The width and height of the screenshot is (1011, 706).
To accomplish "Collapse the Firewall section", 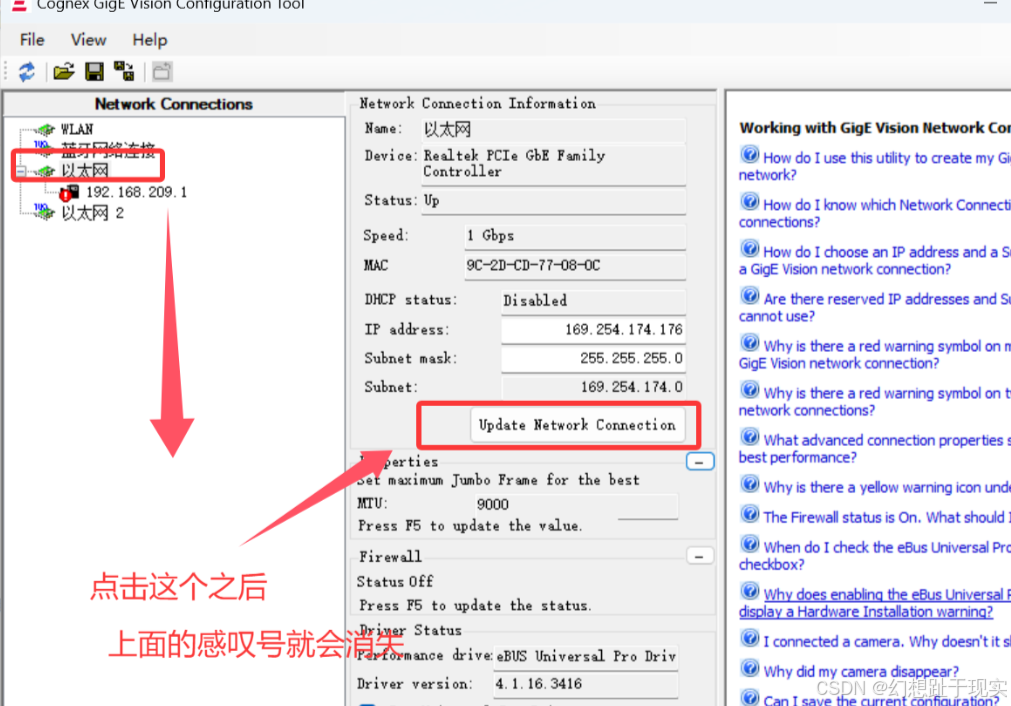I will click(700, 556).
